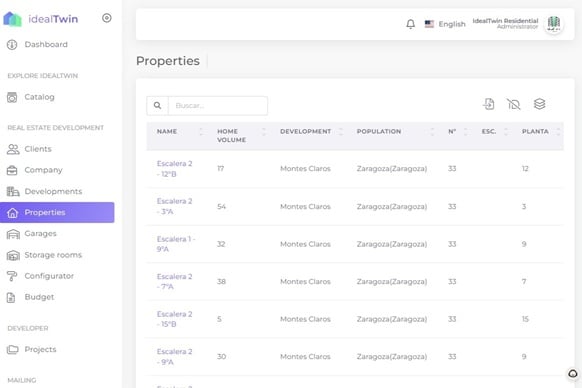Image resolution: width=582 pixels, height=388 pixels.
Task: Open Company in the sidebar
Action: coord(43,170)
